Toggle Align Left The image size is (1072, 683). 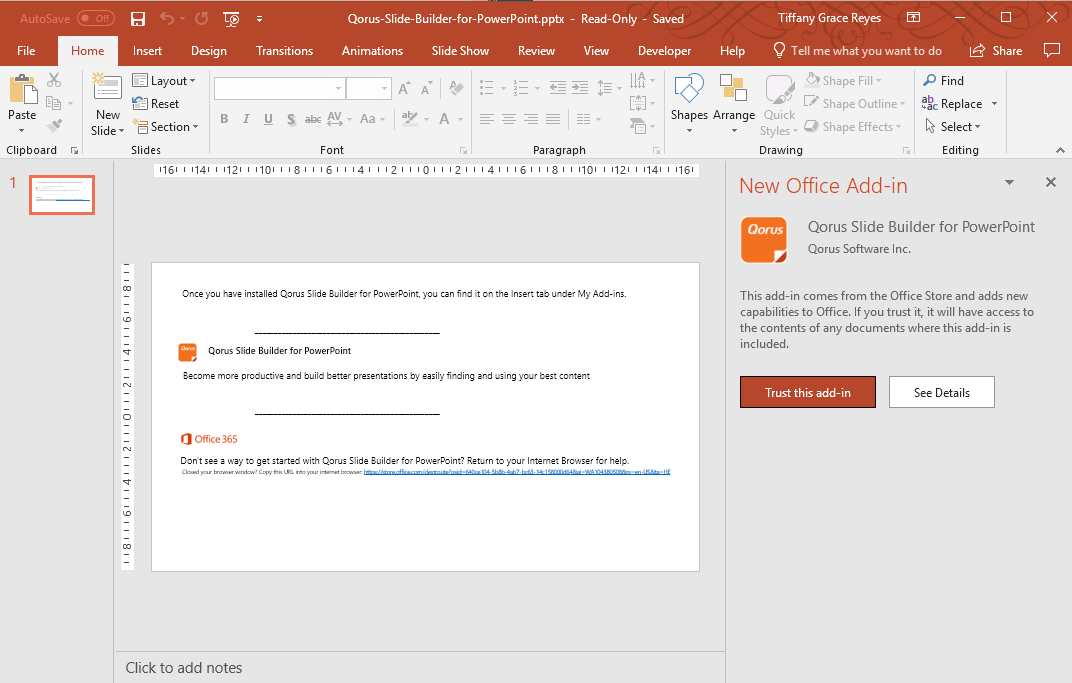pos(487,119)
